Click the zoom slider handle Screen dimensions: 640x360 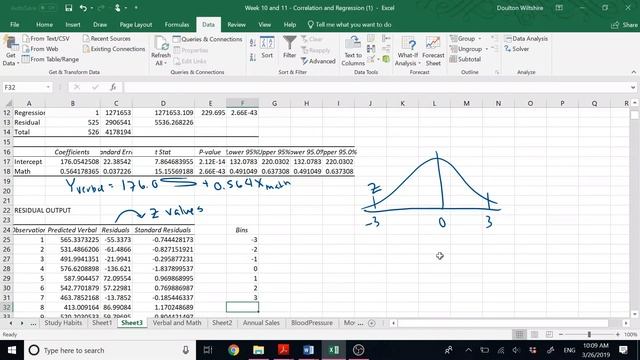coord(589,334)
